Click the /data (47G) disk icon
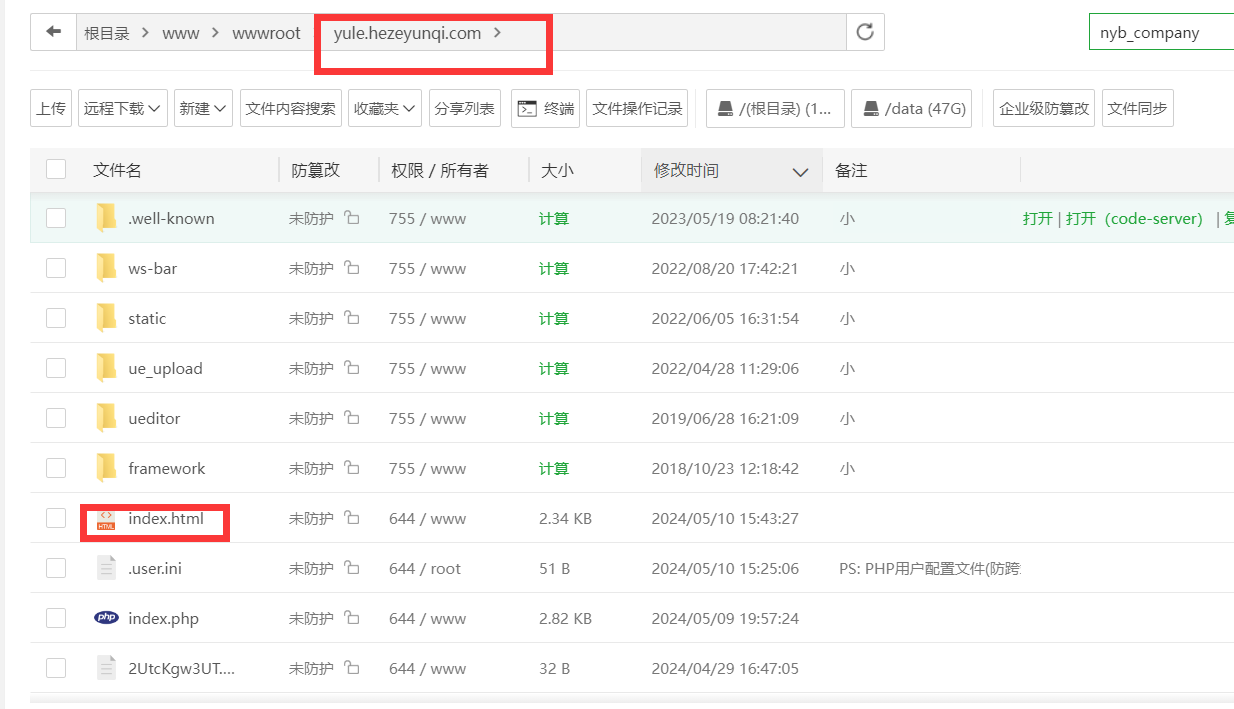The width and height of the screenshot is (1234, 709). click(871, 108)
